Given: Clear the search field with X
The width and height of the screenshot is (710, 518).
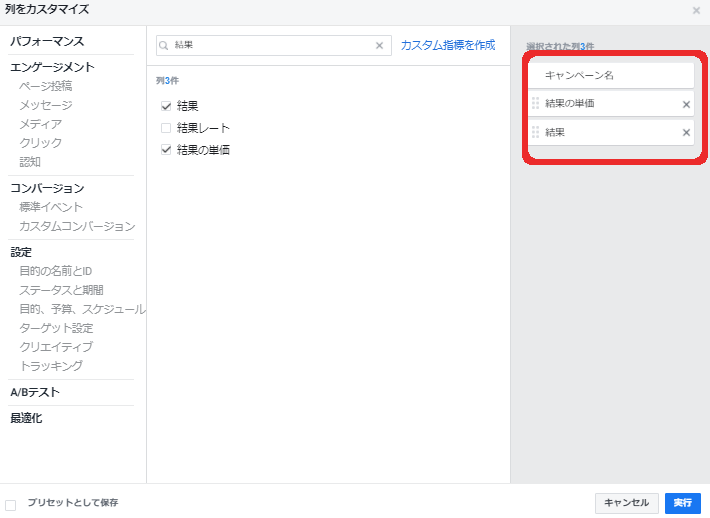Looking at the screenshot, I should coord(379,45).
